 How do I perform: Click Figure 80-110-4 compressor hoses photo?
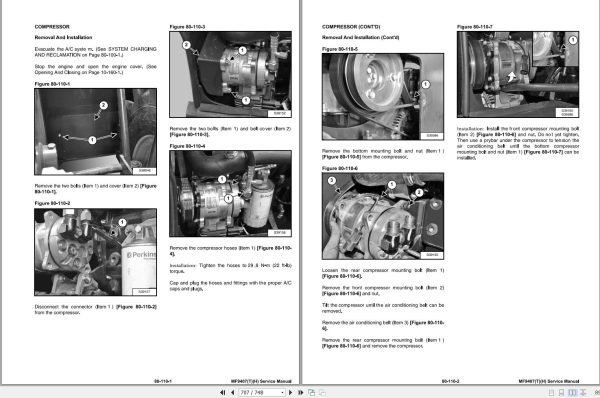coord(230,194)
